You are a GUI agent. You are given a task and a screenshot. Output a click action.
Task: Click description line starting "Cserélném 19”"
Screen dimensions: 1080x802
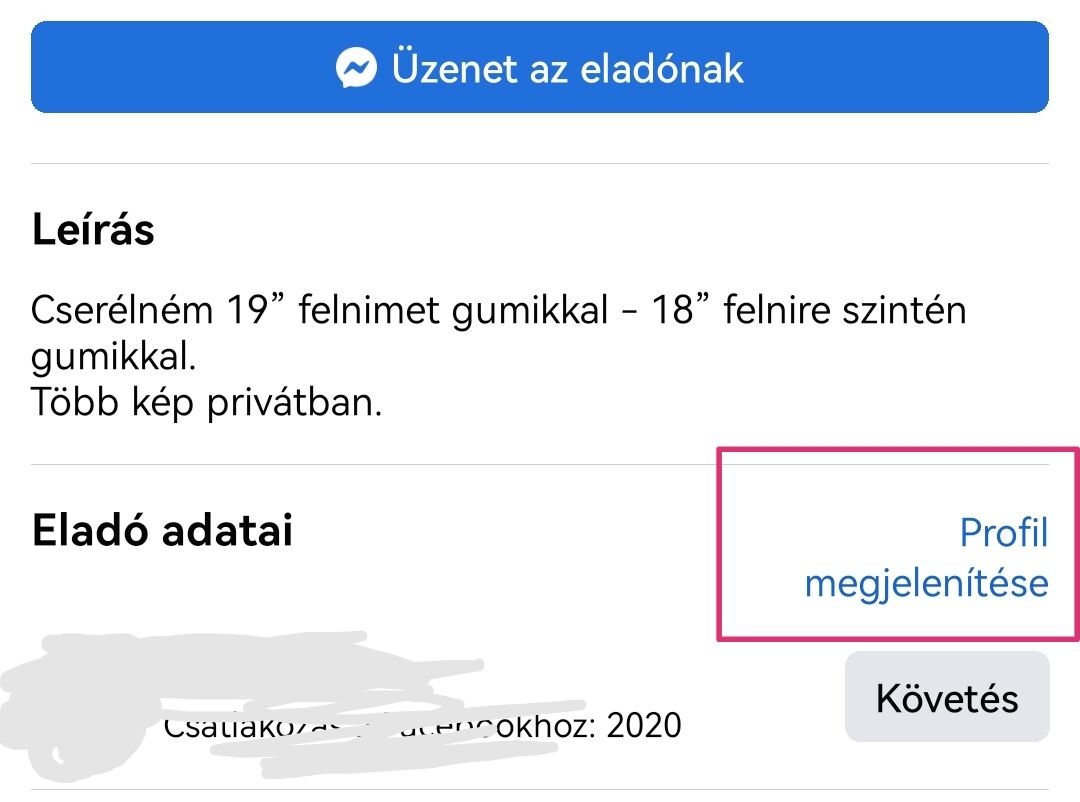[x=499, y=309]
